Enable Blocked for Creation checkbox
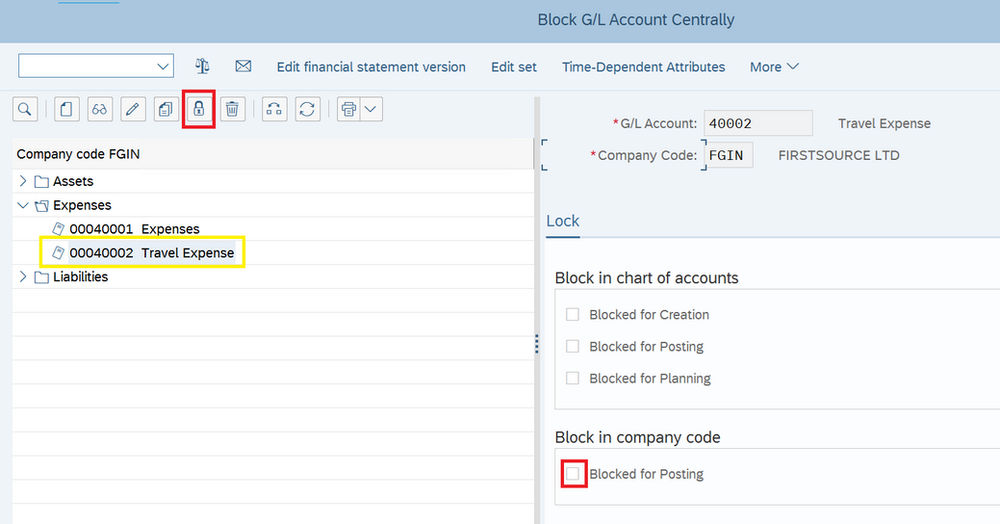Viewport: 1000px width, 524px height. [x=573, y=315]
